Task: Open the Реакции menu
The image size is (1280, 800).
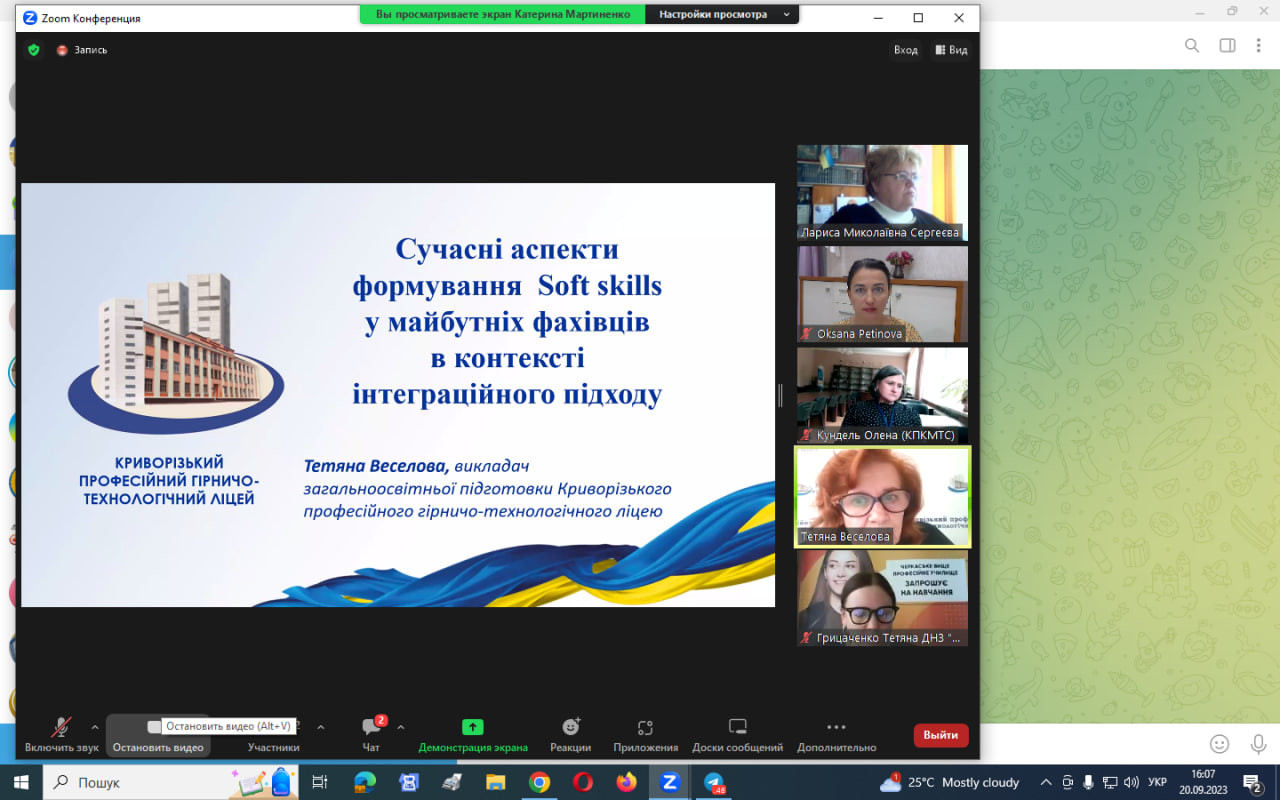Action: (570, 734)
